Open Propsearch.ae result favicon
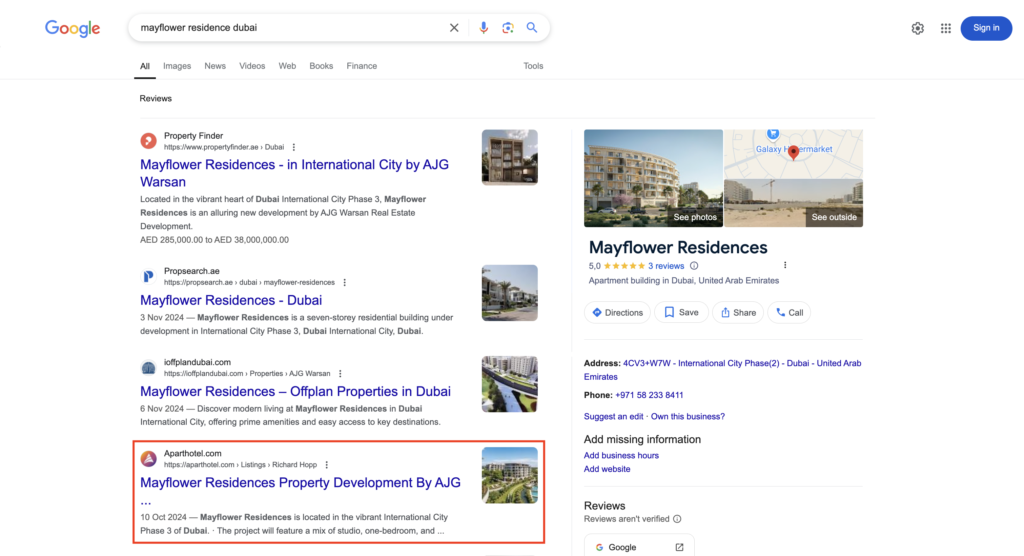The height and width of the screenshot is (556, 1024). [x=148, y=276]
